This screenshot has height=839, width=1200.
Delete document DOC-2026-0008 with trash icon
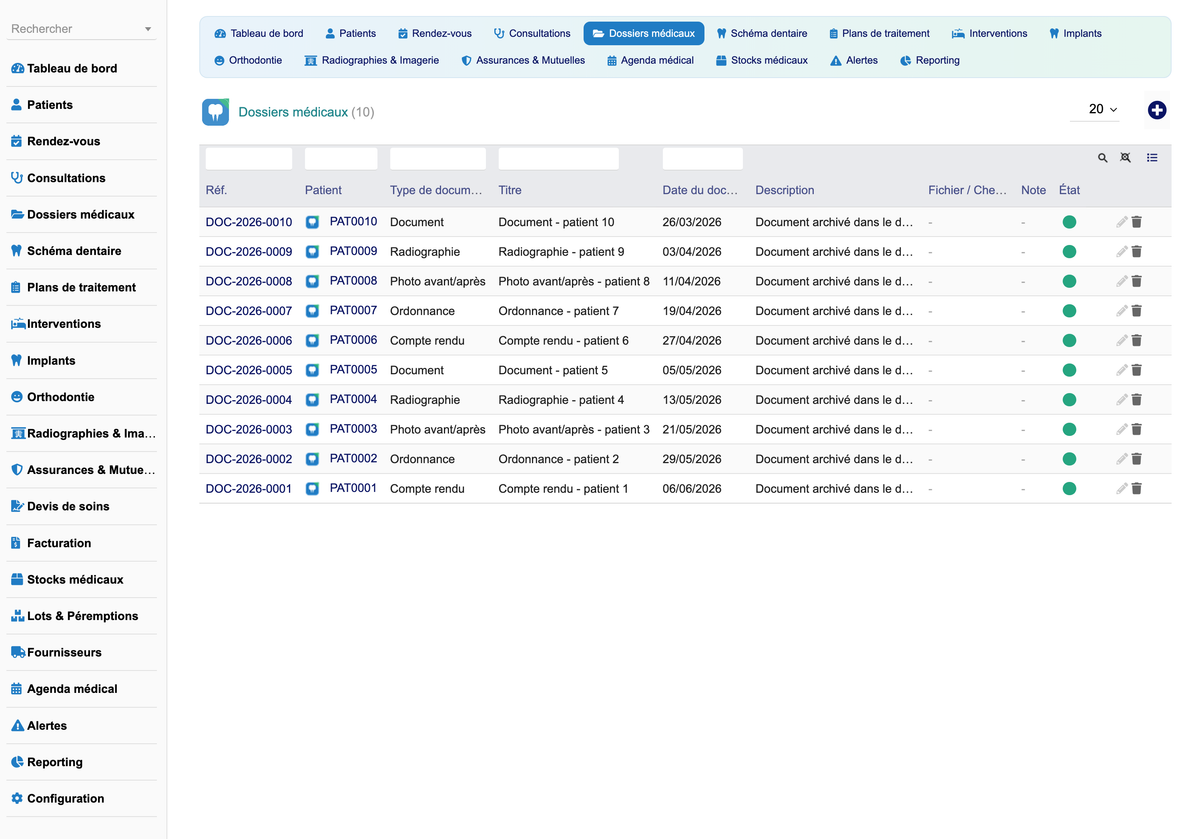[1137, 281]
